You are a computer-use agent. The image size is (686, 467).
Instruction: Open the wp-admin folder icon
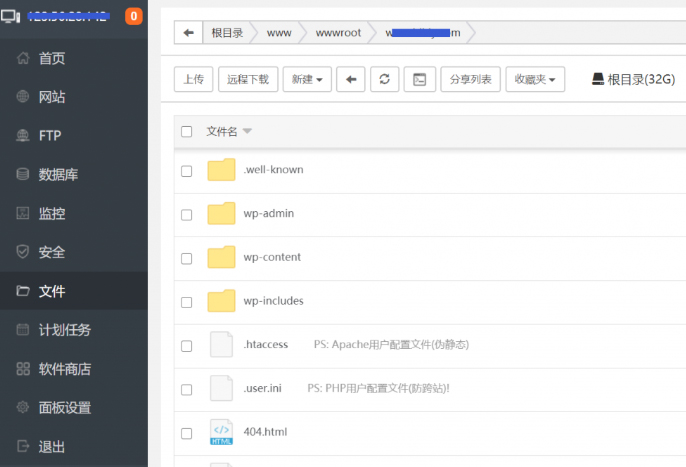[221, 214]
